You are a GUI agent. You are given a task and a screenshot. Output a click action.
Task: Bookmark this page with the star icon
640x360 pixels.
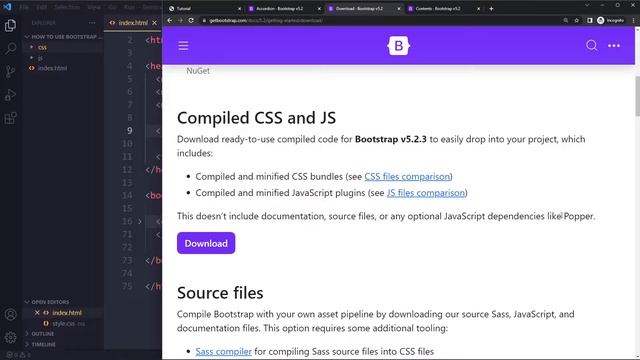point(576,20)
